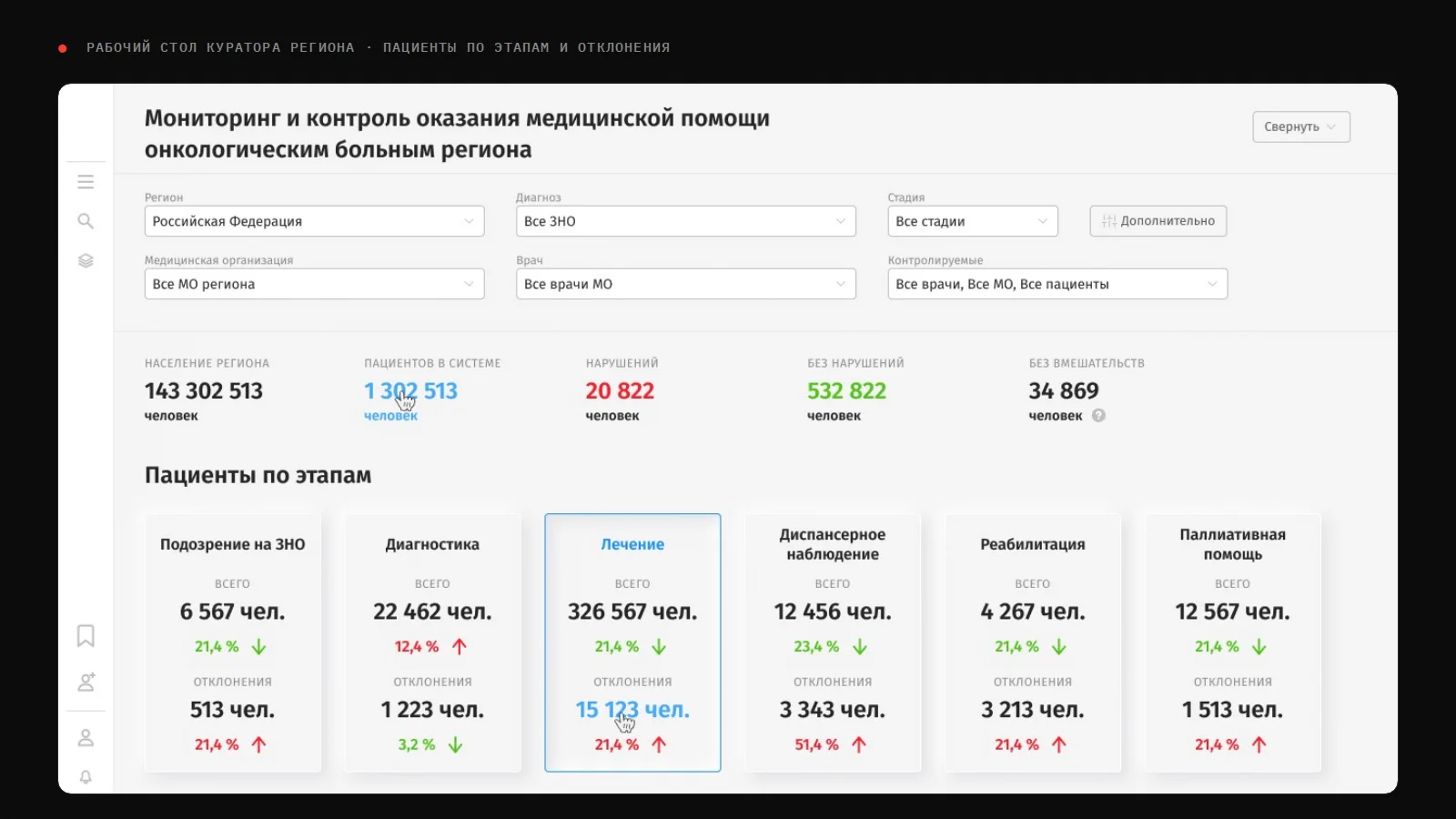Screen dimensions: 1456x819
Task: Click the Дополнительно filters button
Action: click(1158, 221)
